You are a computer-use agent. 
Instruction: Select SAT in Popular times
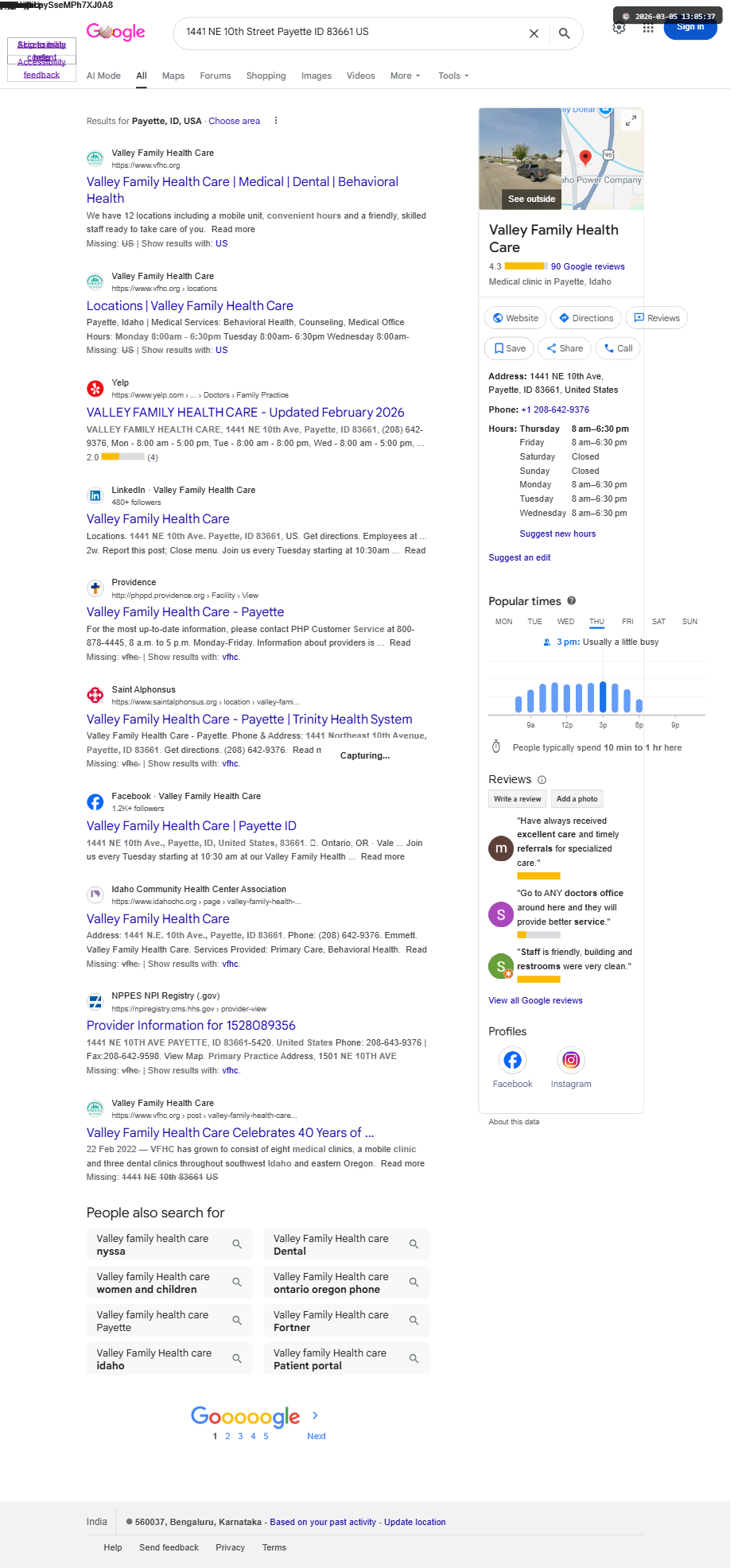coord(658,622)
